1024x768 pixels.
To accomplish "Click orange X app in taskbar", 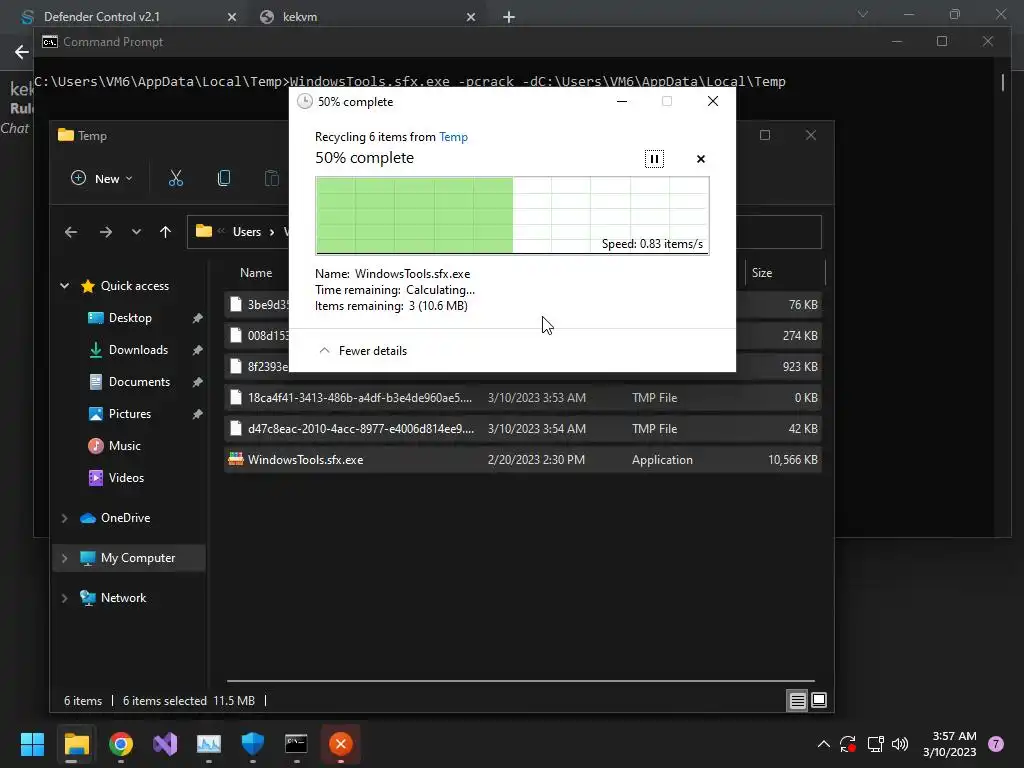I will pyautogui.click(x=340, y=744).
